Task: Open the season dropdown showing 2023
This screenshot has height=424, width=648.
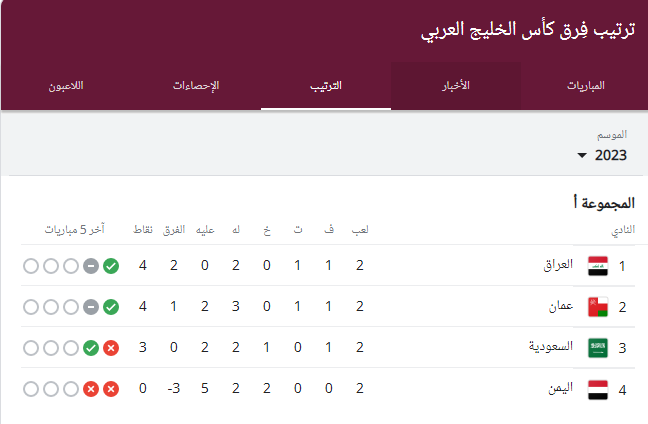Action: click(x=608, y=155)
